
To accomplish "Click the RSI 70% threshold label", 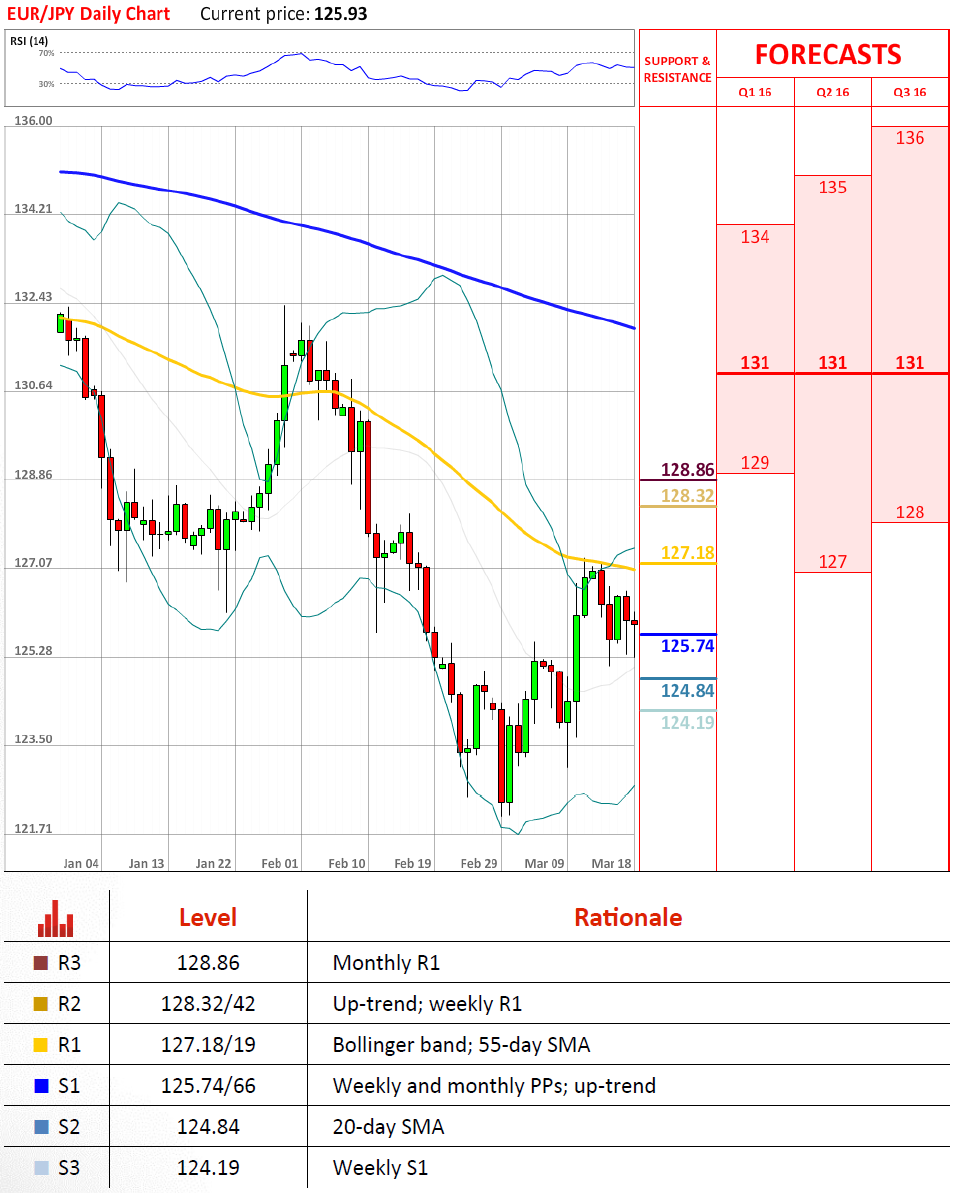I will 46,53.
